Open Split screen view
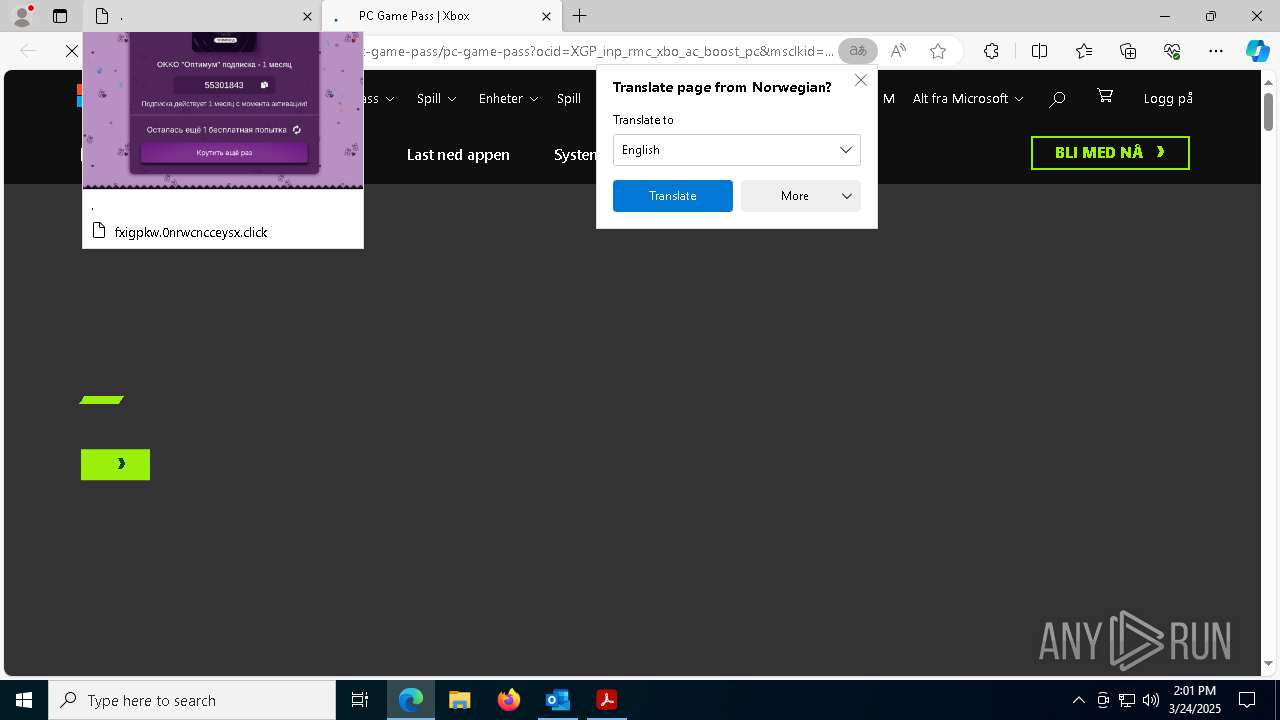The image size is (1280, 720). coord(1039,51)
